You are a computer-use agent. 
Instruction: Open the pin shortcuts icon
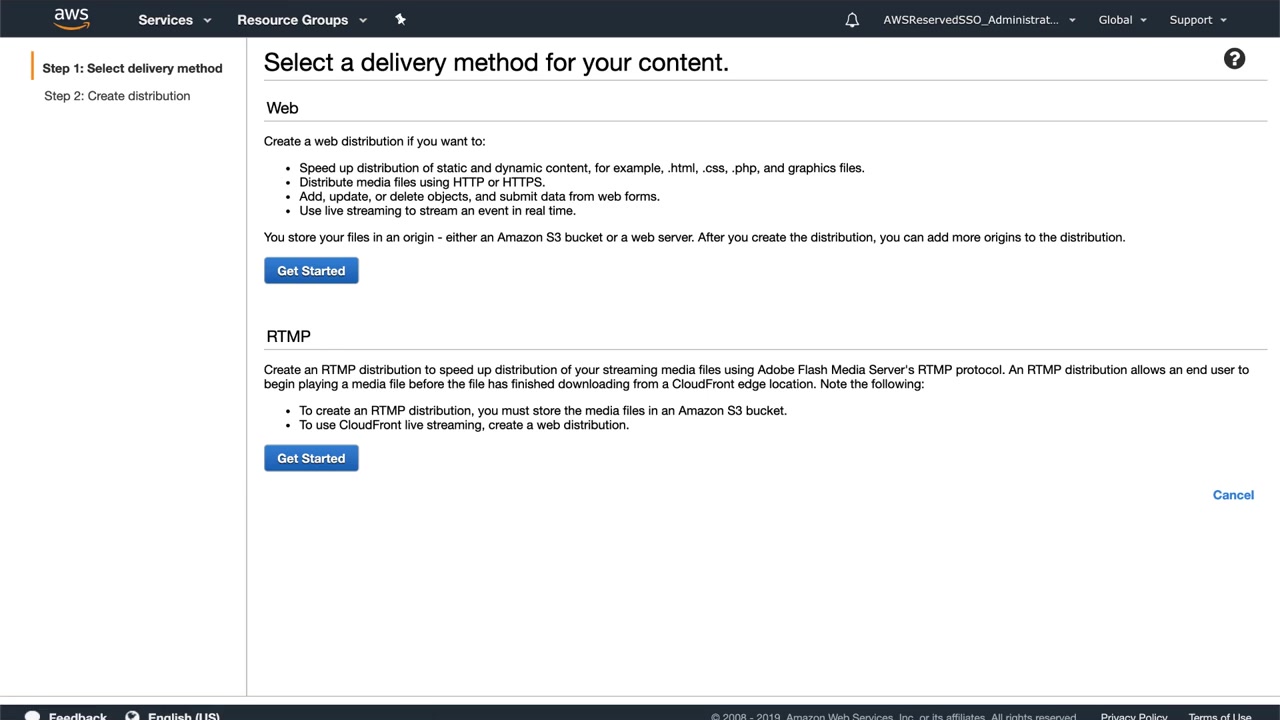400,19
